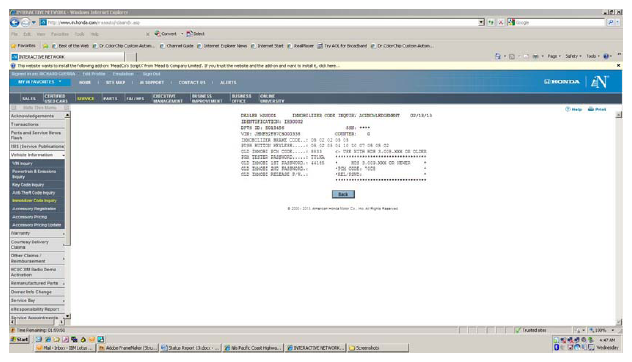
Task: Click the Back button below the inquiry results
Action: [x=343, y=194]
